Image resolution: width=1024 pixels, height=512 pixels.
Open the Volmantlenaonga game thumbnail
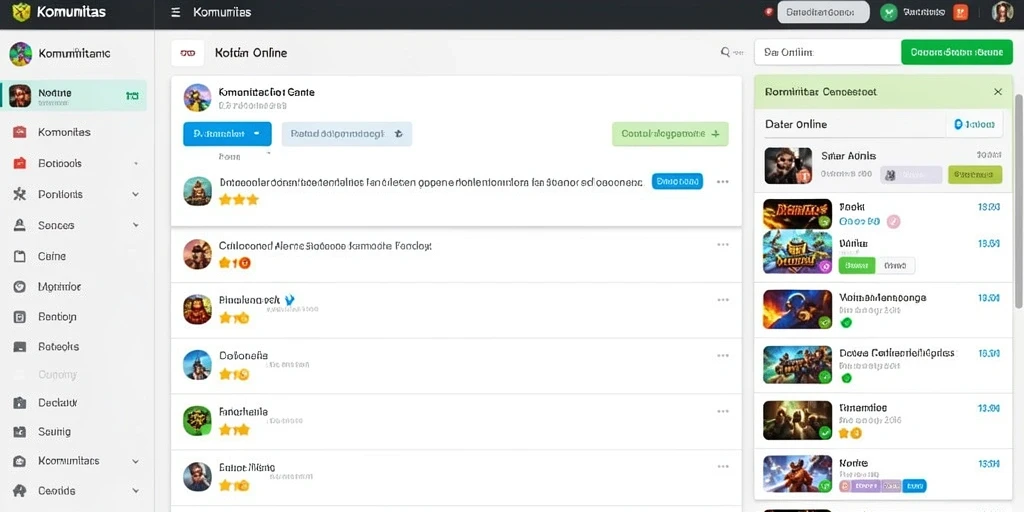[x=797, y=309]
